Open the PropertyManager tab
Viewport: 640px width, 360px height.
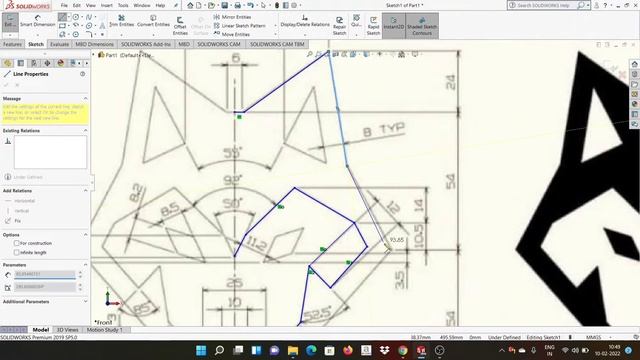(x=21, y=63)
